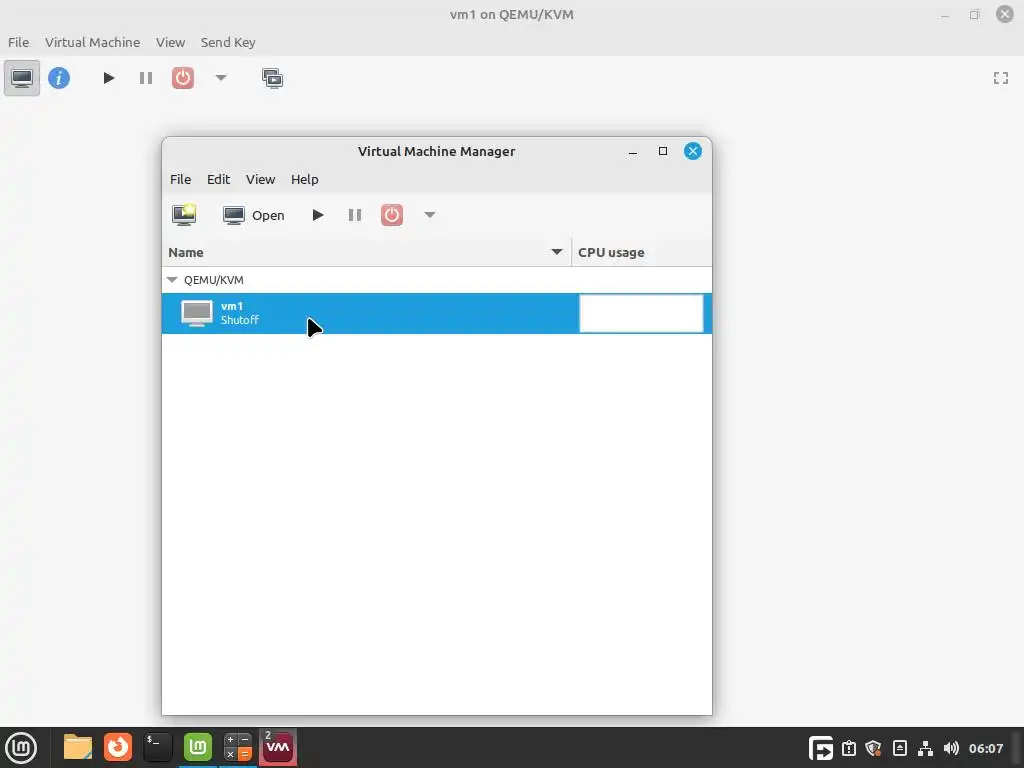Select the QEMU/KVM connection row

437,280
